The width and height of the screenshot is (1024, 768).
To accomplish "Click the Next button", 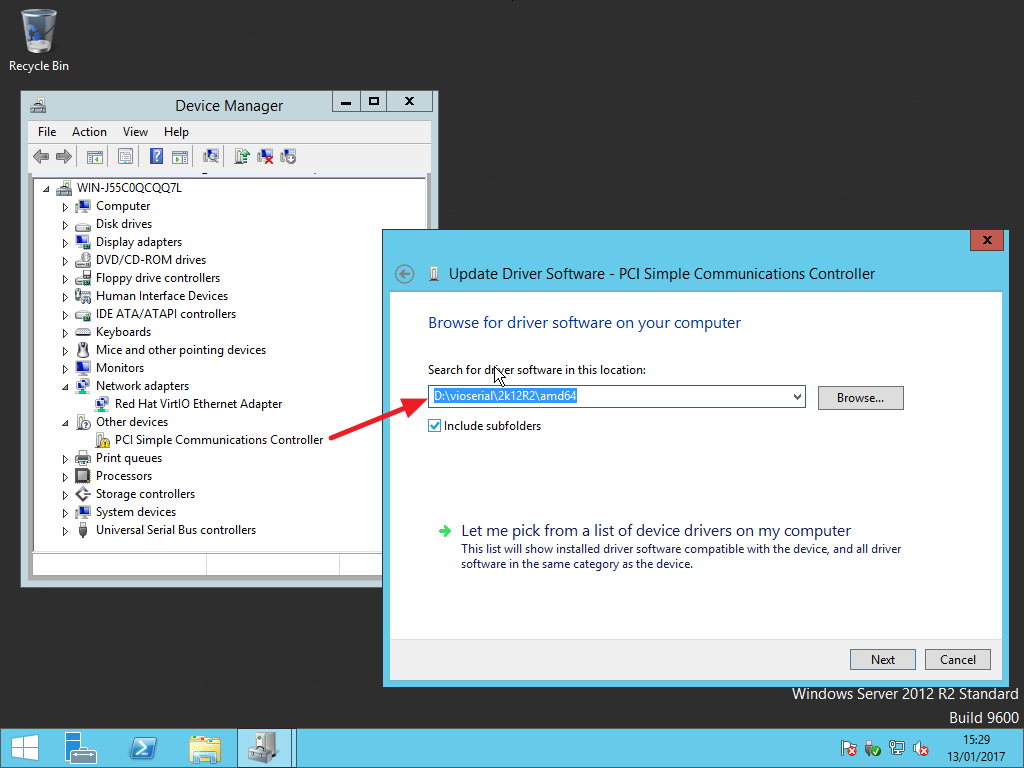I will 882,660.
